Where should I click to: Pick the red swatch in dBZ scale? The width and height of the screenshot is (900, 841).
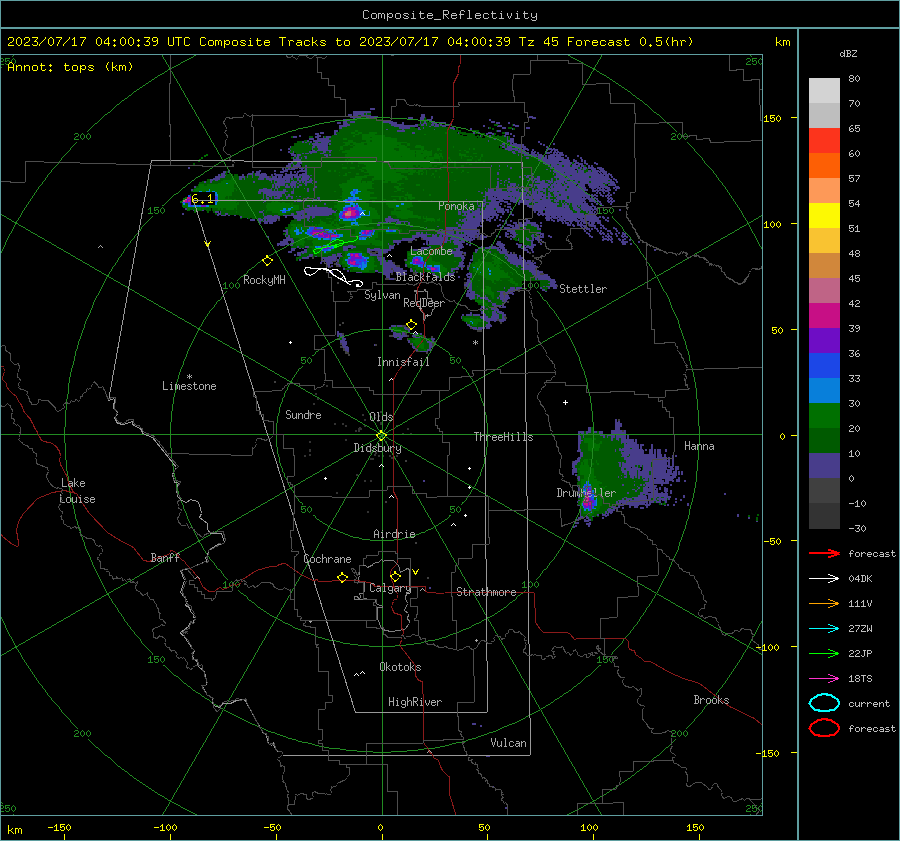[824, 140]
